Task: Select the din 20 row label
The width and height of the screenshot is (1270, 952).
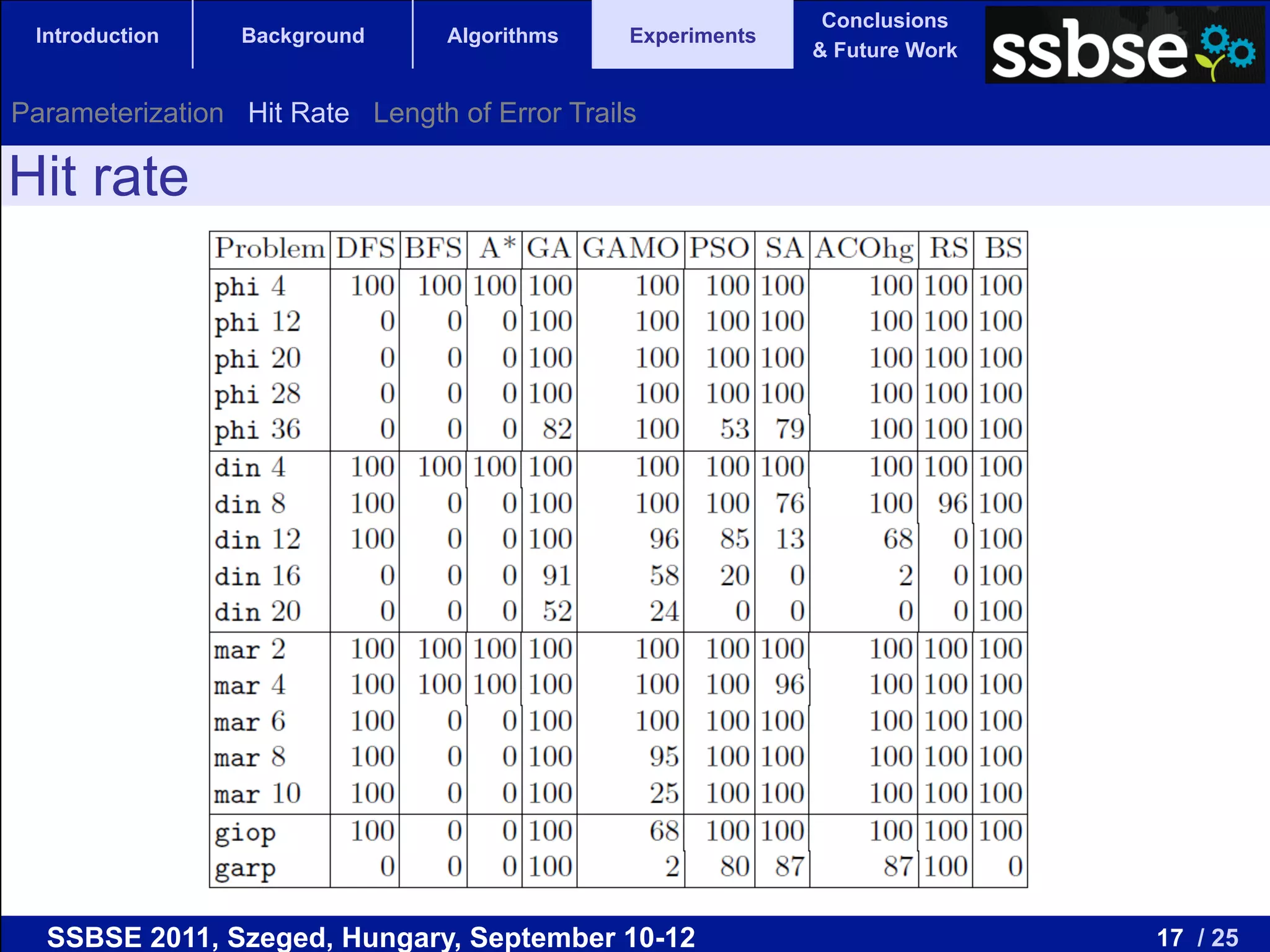Action: pyautogui.click(x=257, y=612)
